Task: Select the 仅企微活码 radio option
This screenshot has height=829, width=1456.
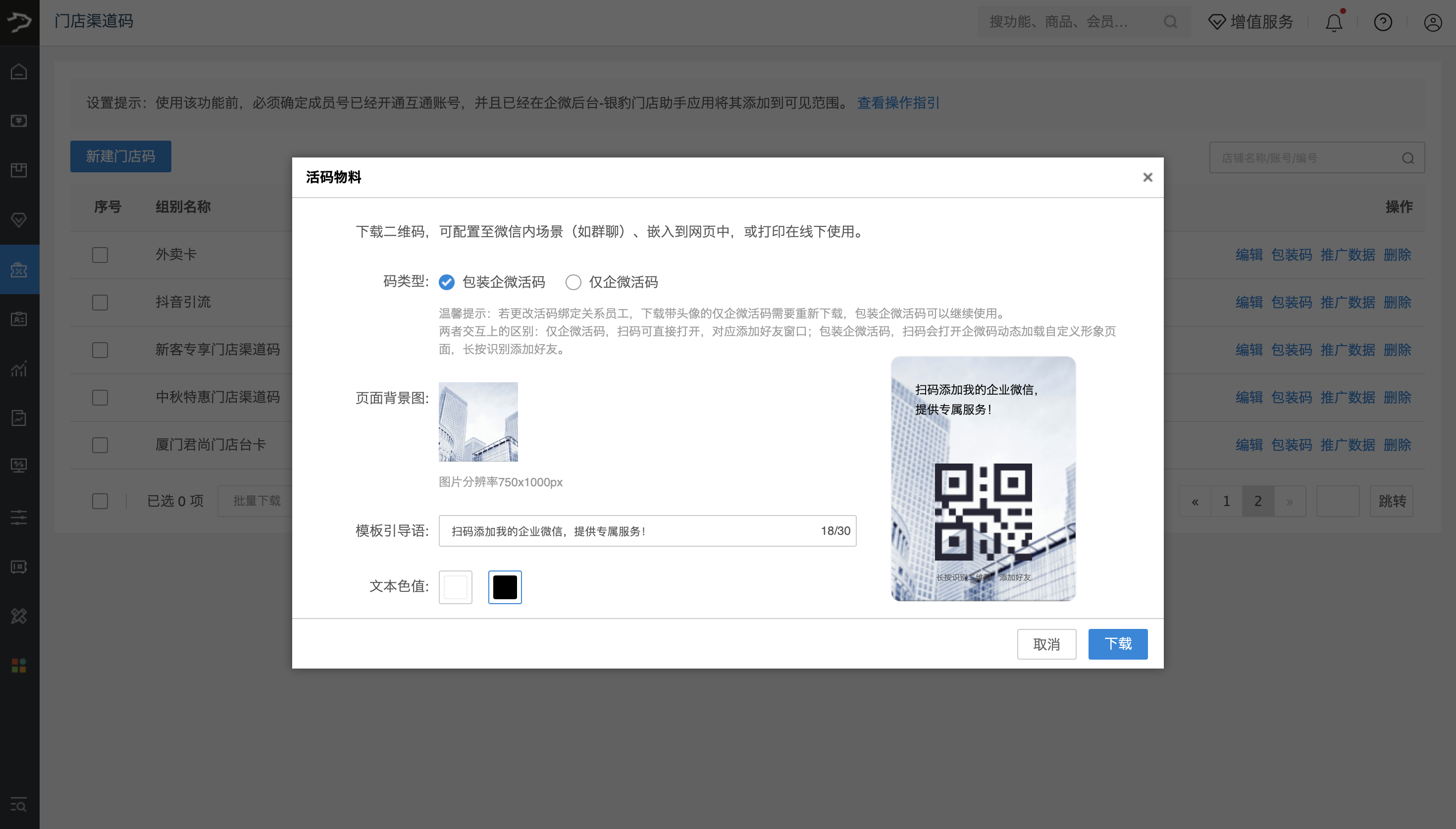Action: pos(573,282)
